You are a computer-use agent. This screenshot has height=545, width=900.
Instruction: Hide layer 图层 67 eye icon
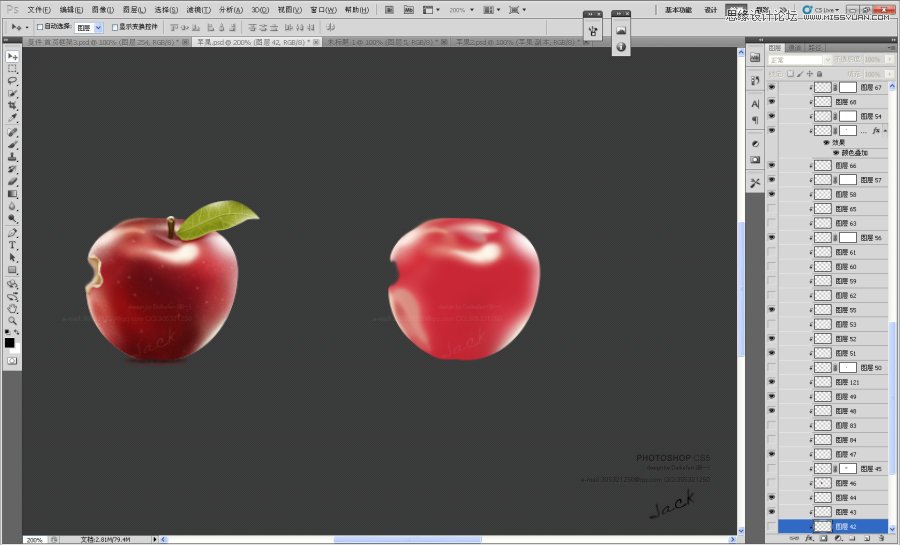tap(771, 87)
